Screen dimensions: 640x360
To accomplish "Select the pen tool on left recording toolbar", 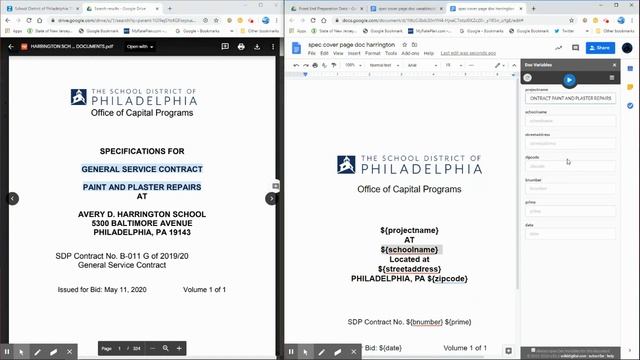I will coord(38,351).
